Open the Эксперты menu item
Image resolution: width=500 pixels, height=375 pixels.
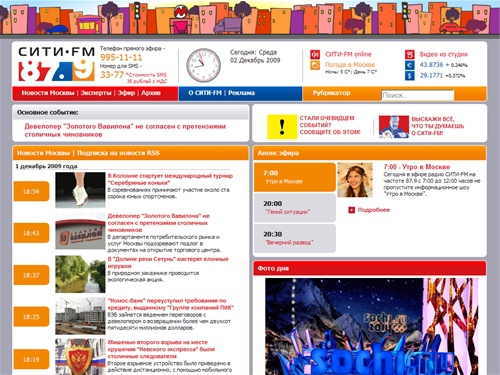(x=96, y=93)
